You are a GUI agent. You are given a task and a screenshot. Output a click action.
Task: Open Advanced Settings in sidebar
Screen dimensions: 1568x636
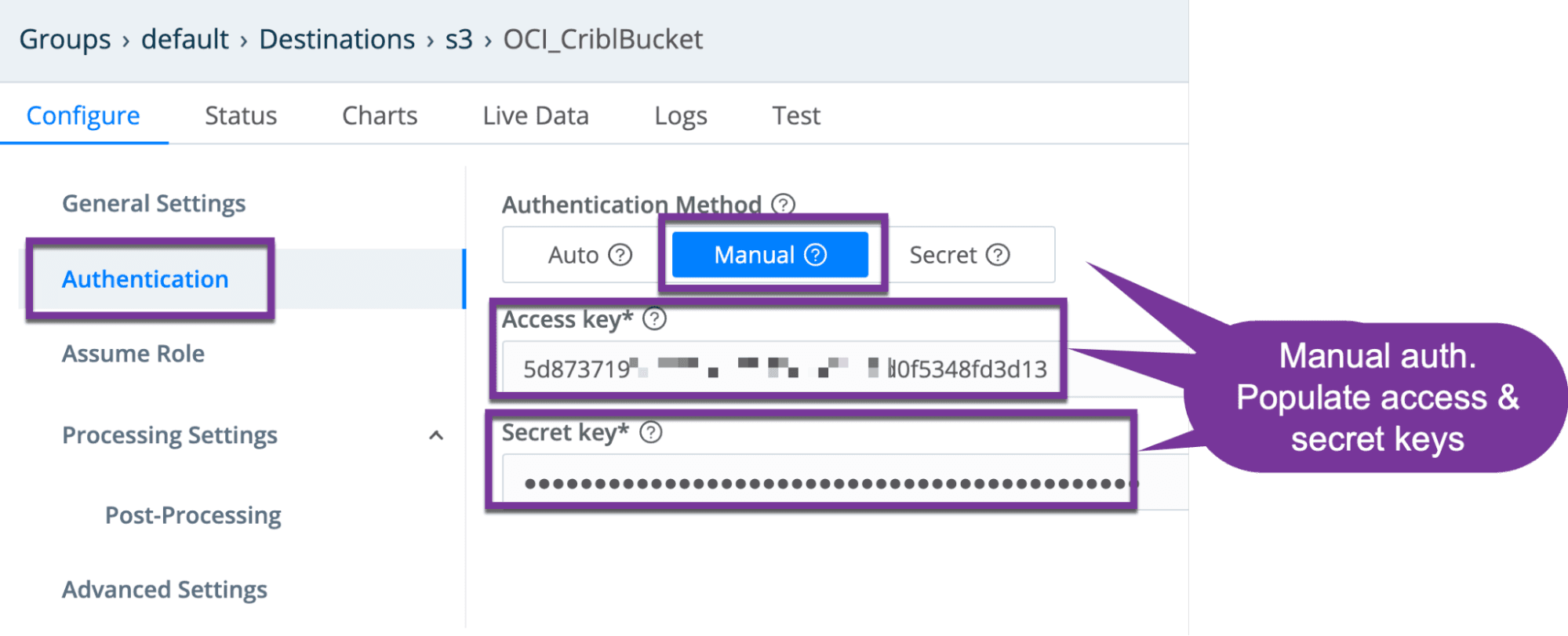[x=165, y=590]
